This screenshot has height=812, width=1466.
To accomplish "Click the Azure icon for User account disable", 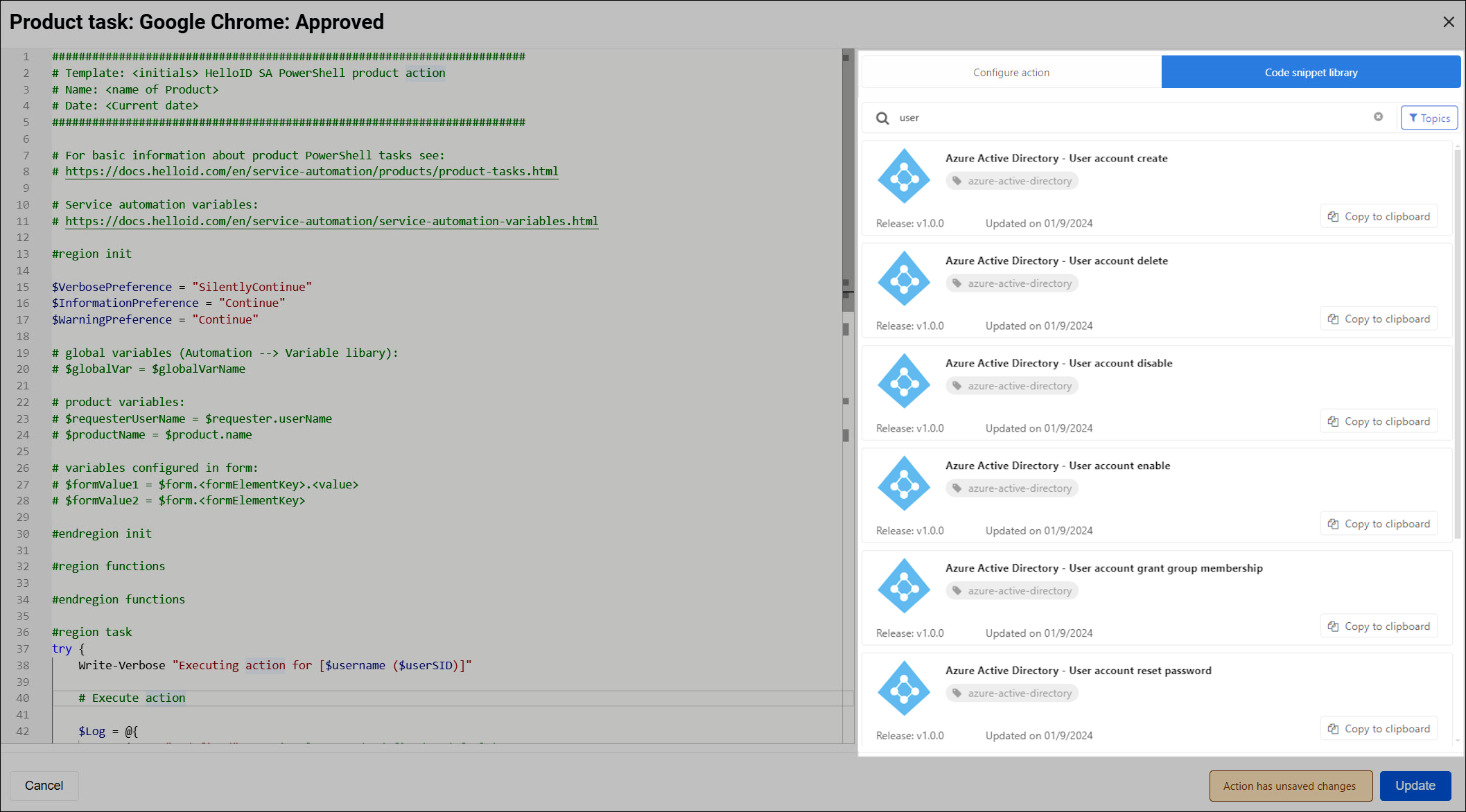I will point(904,381).
